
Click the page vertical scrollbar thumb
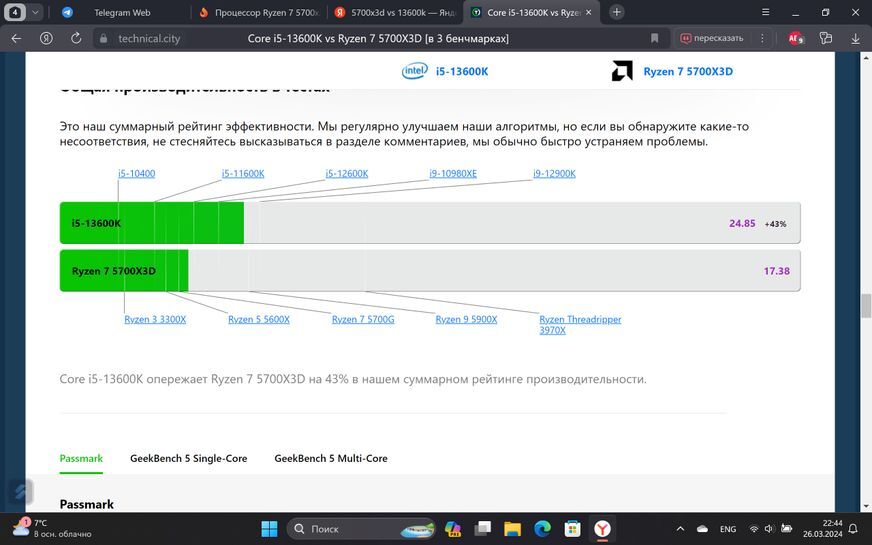point(866,306)
